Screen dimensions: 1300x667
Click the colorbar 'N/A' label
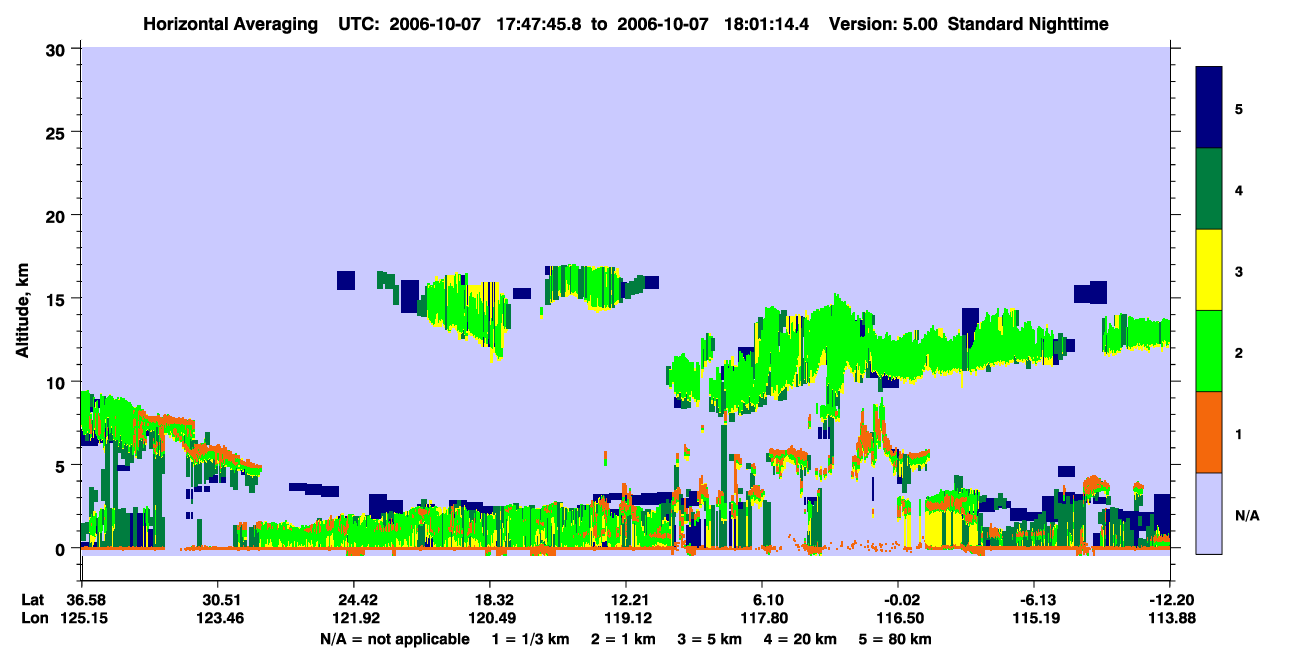coord(1246,515)
